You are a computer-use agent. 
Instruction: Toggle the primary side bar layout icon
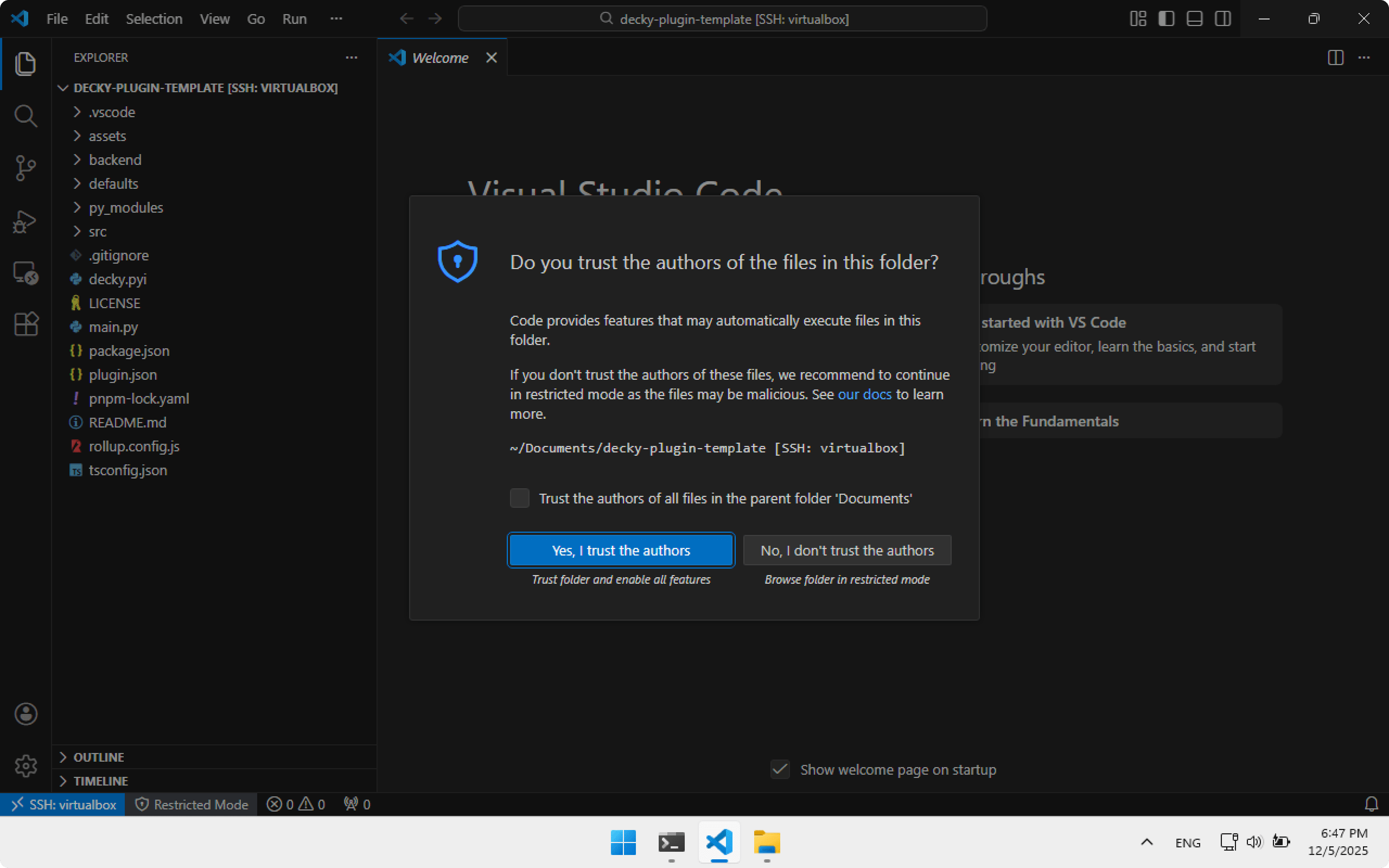(1165, 19)
